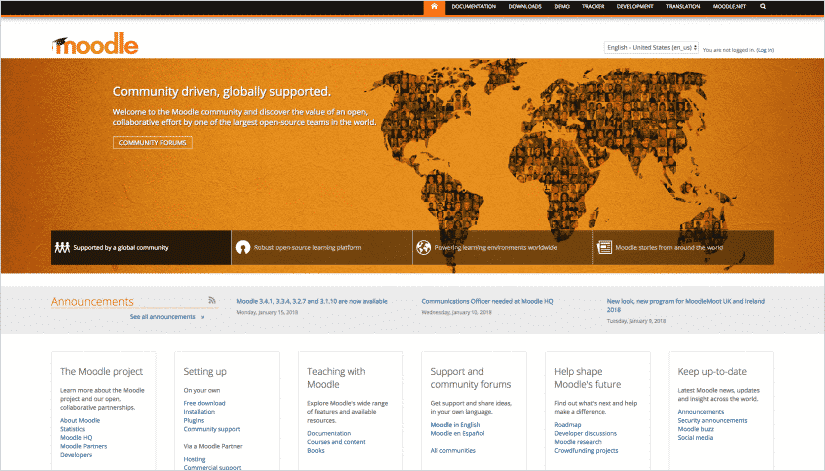The height and width of the screenshot is (471, 825).
Task: Go to the Demo menu item
Action: (x=562, y=7)
